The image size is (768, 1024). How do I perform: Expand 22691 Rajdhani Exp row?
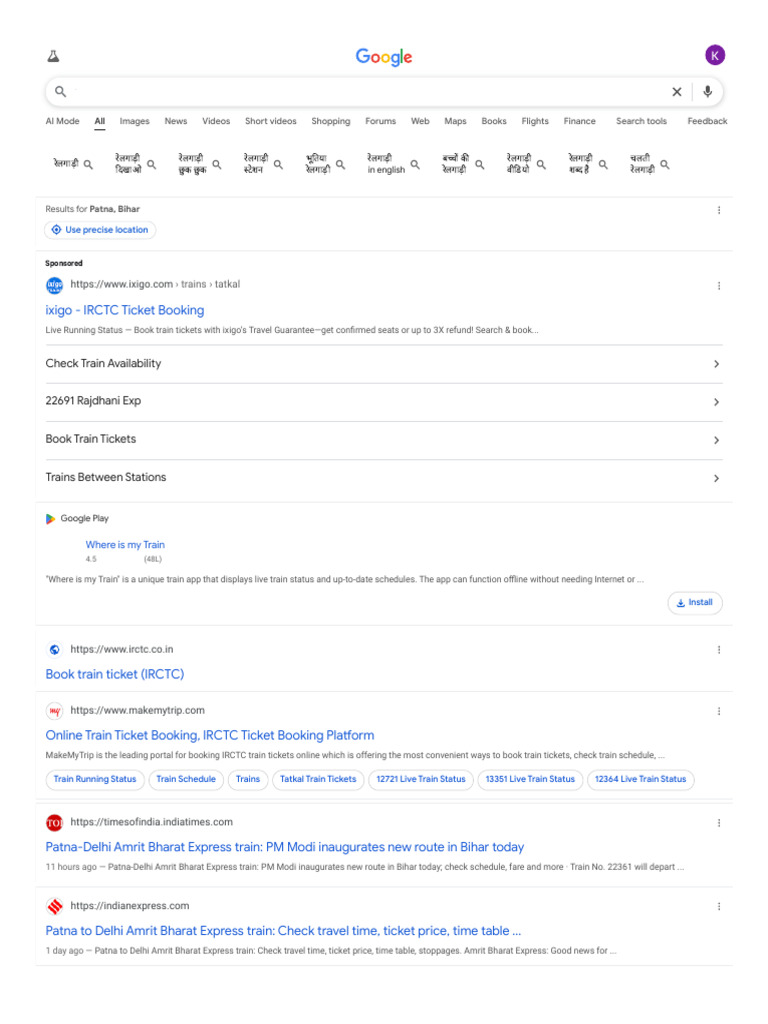click(x=716, y=402)
